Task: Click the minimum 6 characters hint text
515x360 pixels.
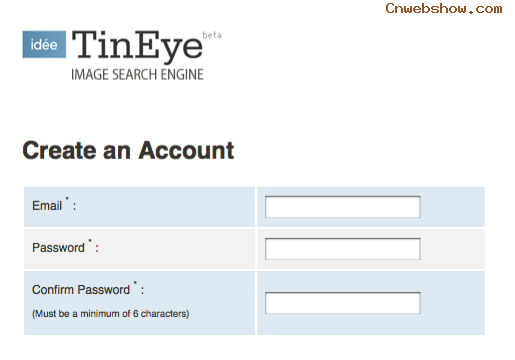Action: [110, 314]
